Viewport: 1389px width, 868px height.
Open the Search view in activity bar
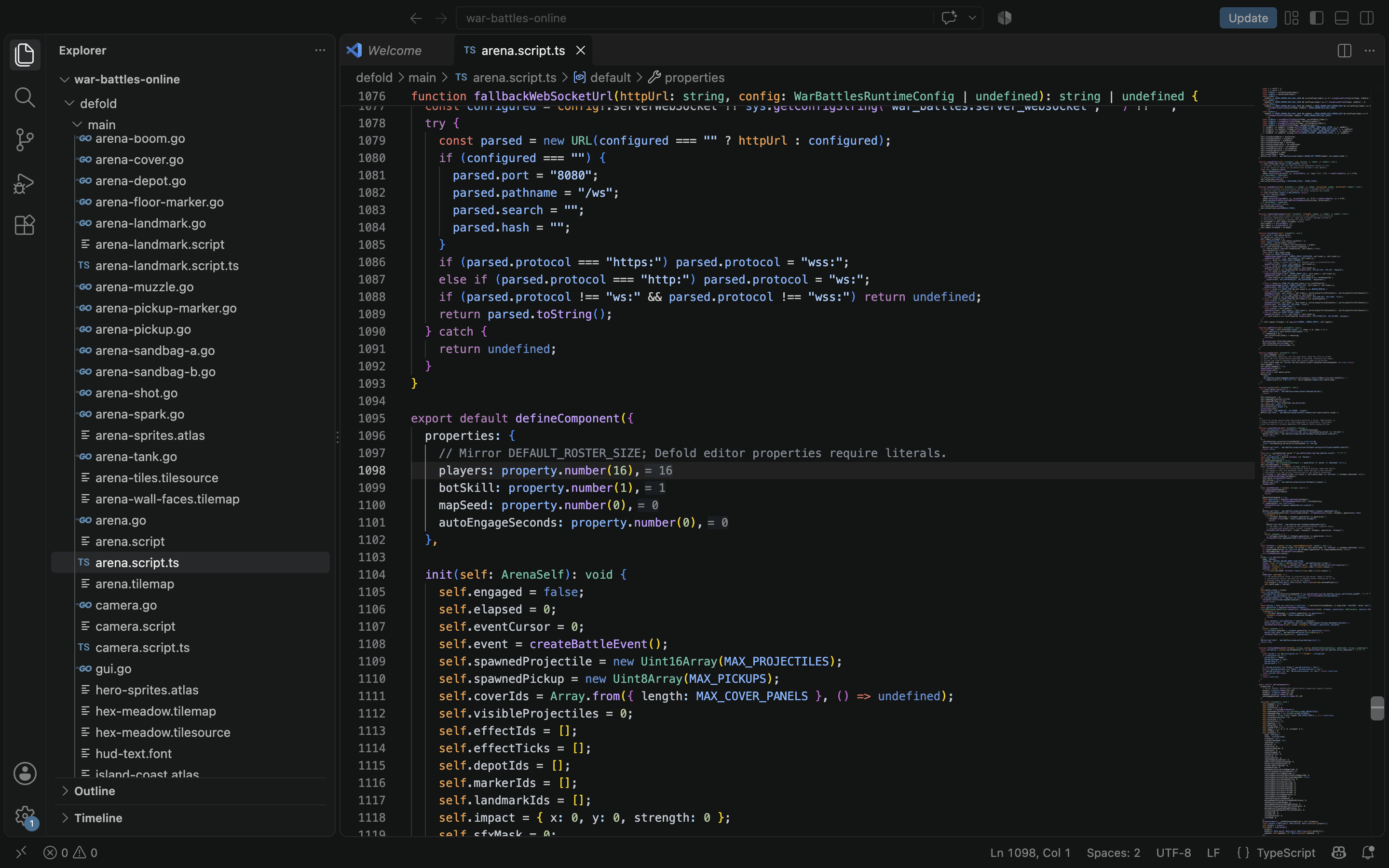coord(25,97)
